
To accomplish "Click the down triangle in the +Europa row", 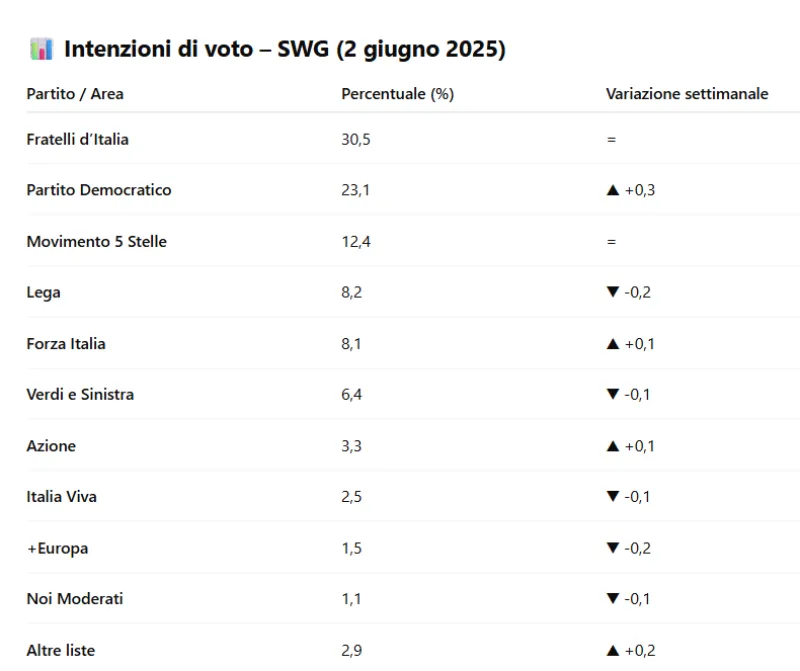I will coord(613,549).
